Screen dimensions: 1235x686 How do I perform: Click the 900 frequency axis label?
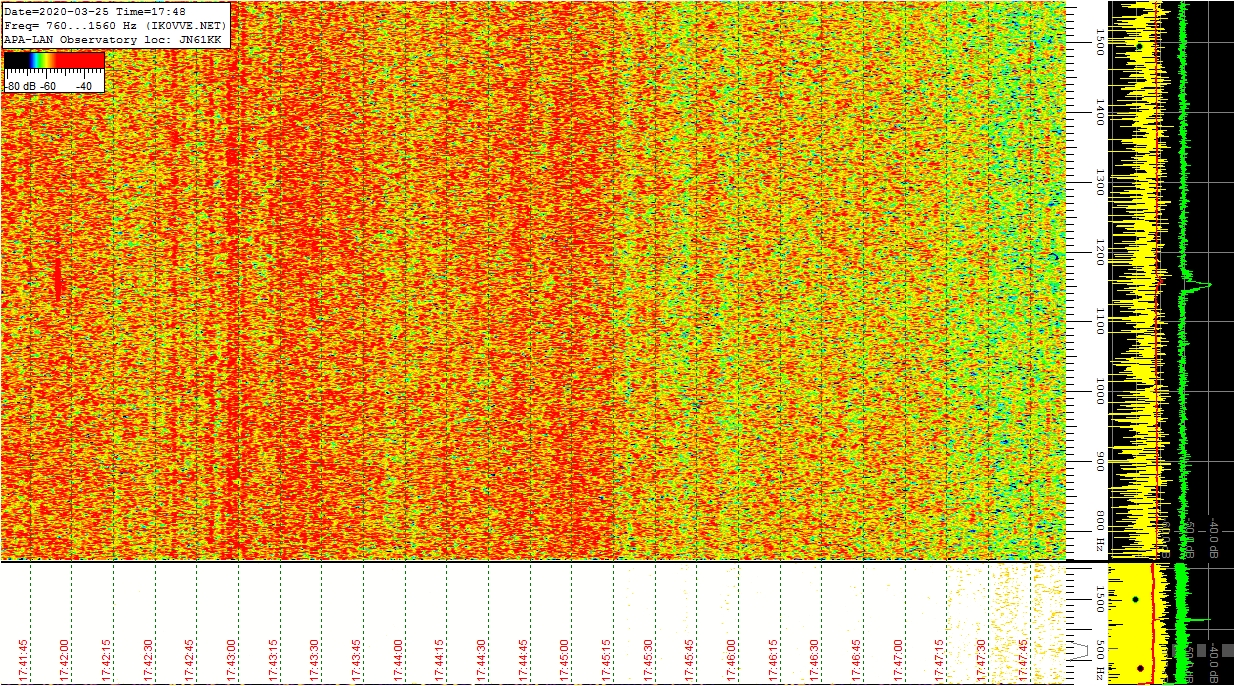[1100, 461]
